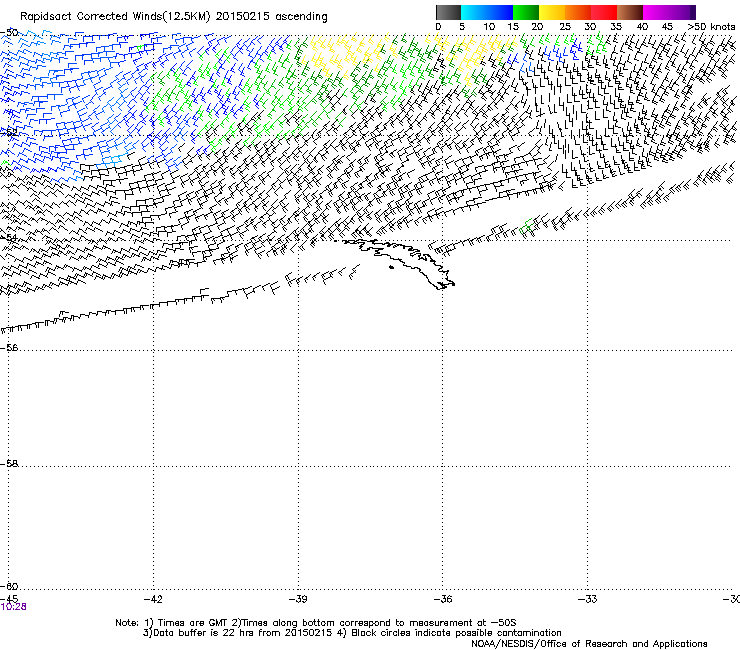Click the -39 longitude axis label
The width and height of the screenshot is (740, 650).
pyautogui.click(x=298, y=599)
